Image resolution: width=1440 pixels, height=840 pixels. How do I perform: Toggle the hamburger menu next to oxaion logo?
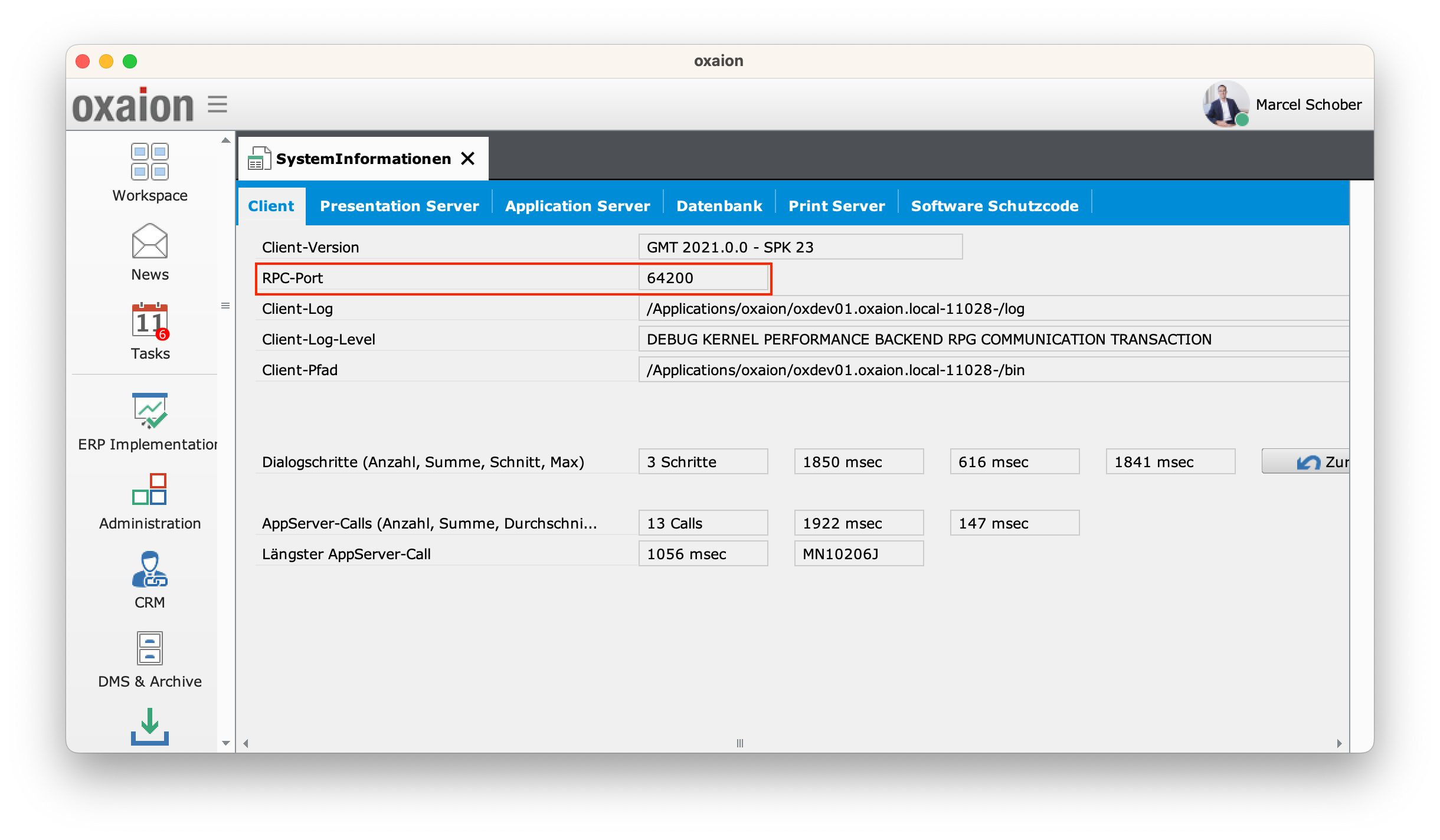click(x=217, y=104)
